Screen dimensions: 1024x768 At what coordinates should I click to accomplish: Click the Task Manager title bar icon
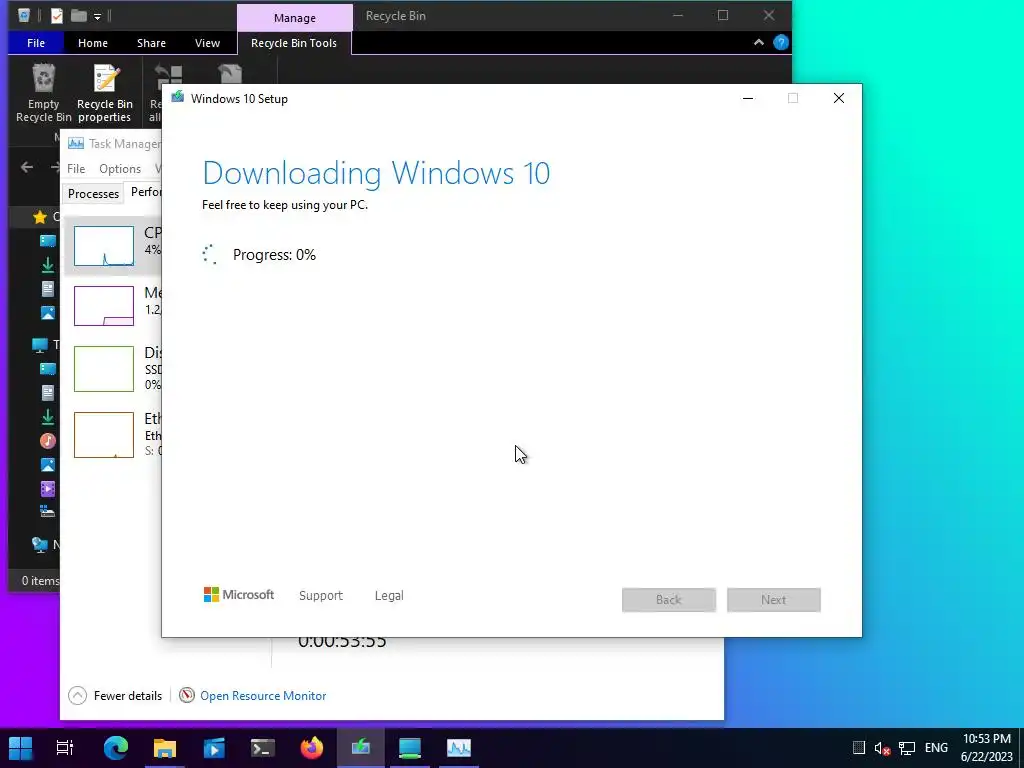(76, 144)
